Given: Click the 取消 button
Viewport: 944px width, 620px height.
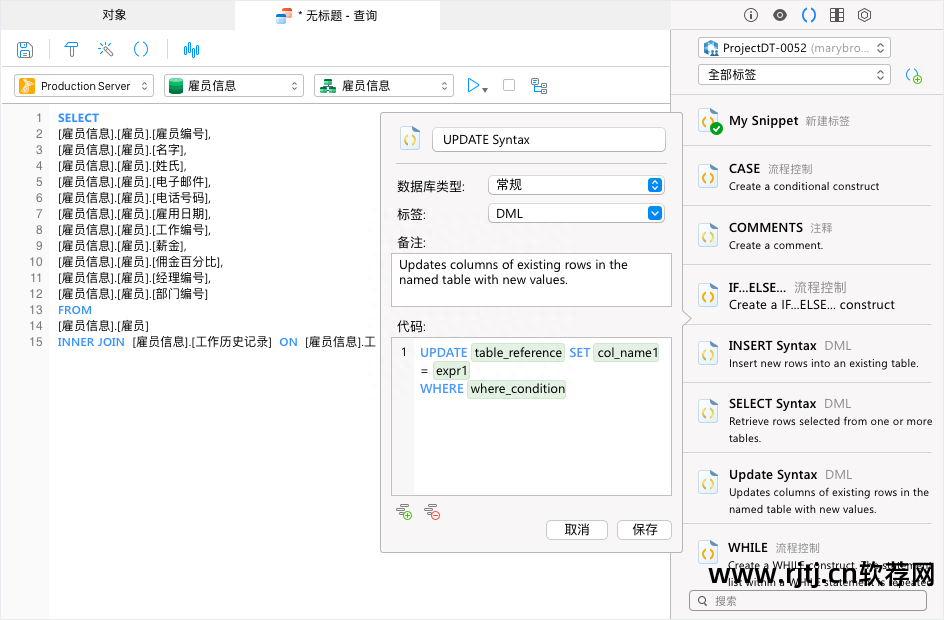Looking at the screenshot, I should [x=577, y=530].
